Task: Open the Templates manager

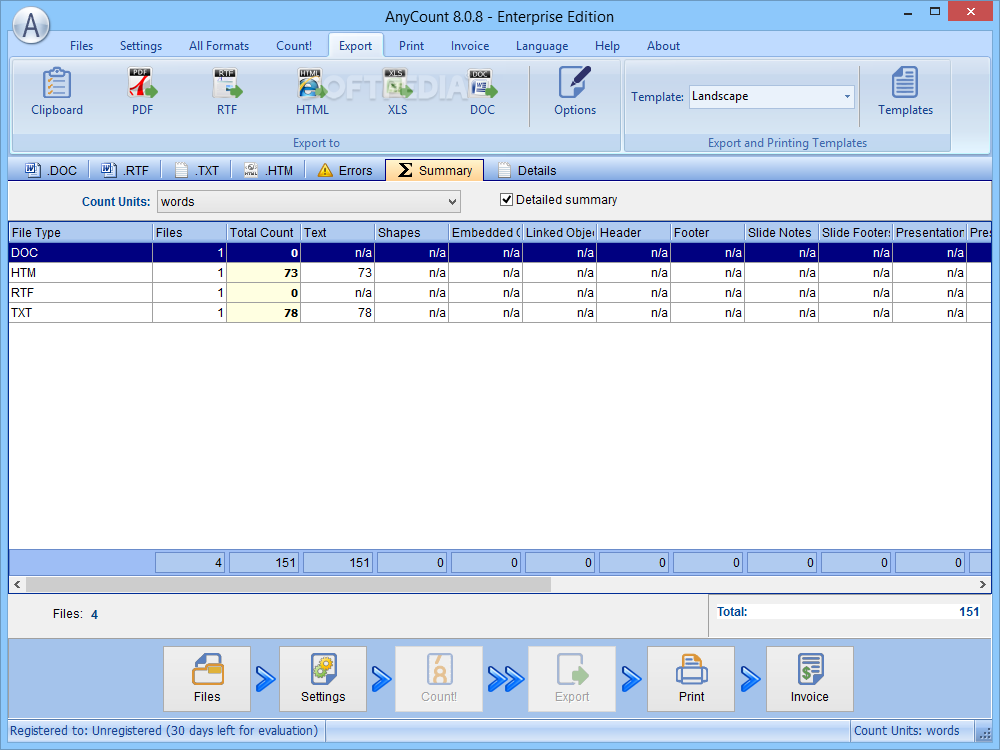Action: pyautogui.click(x=905, y=92)
